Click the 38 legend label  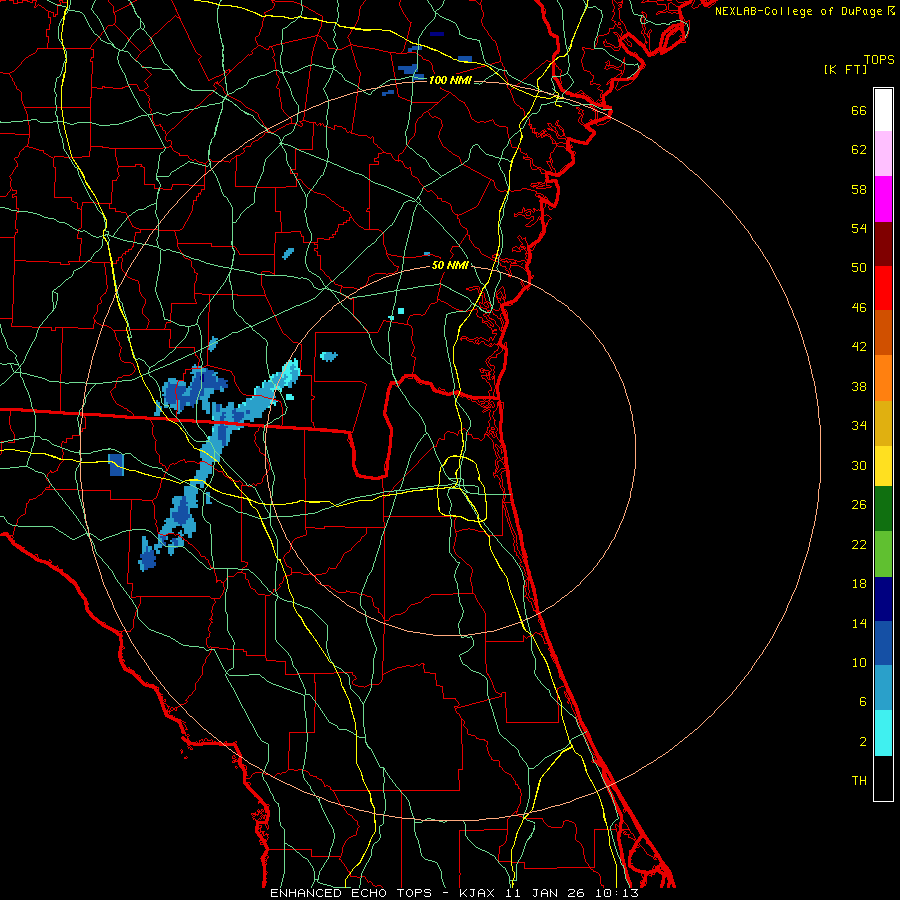pyautogui.click(x=859, y=386)
